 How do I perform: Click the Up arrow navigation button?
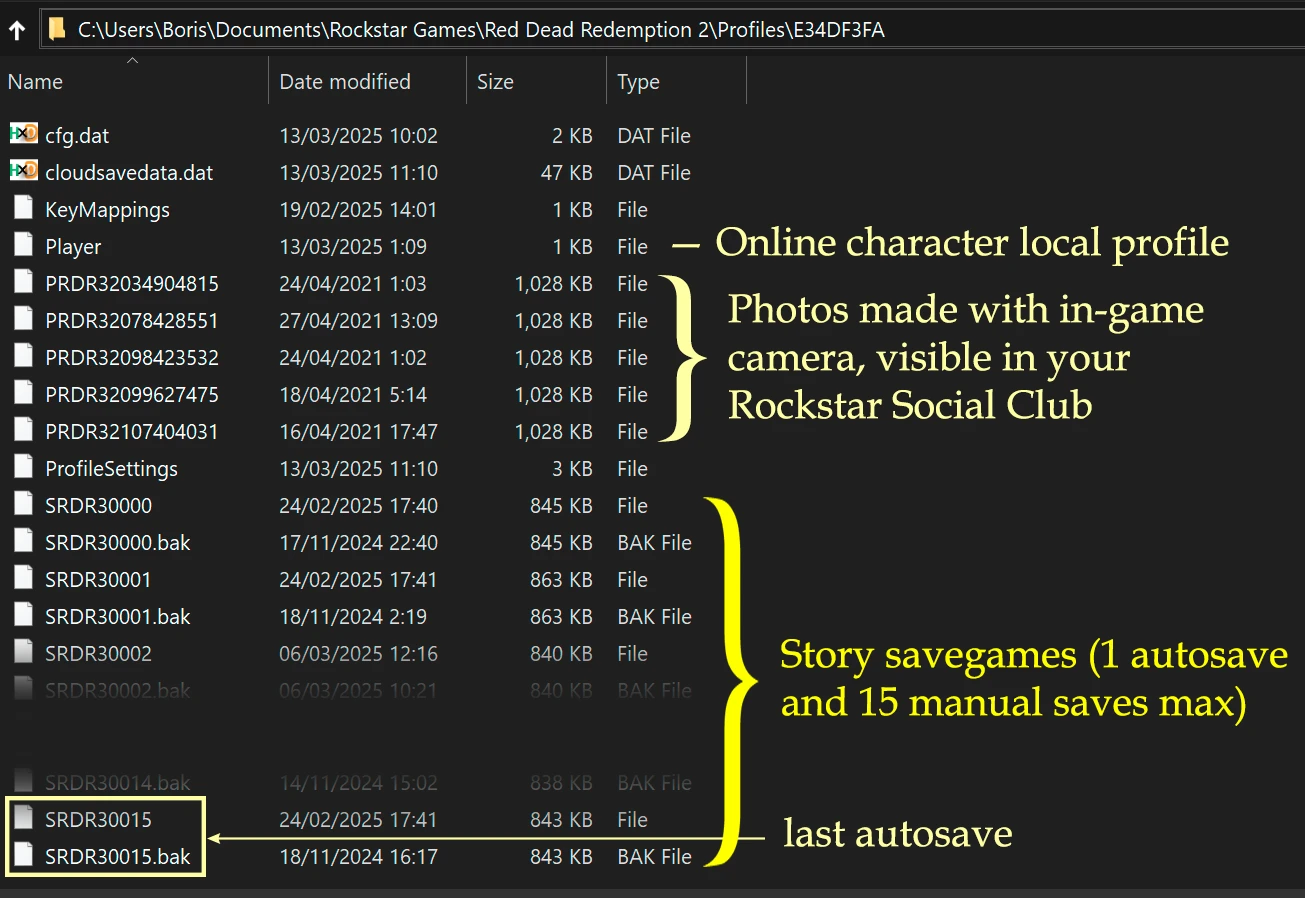point(16,30)
